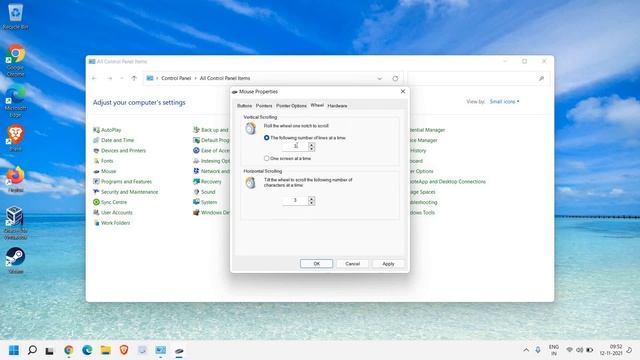The height and width of the screenshot is (360, 640).
Task: Click the vertical scrolling lines number field
Action: pos(295,147)
